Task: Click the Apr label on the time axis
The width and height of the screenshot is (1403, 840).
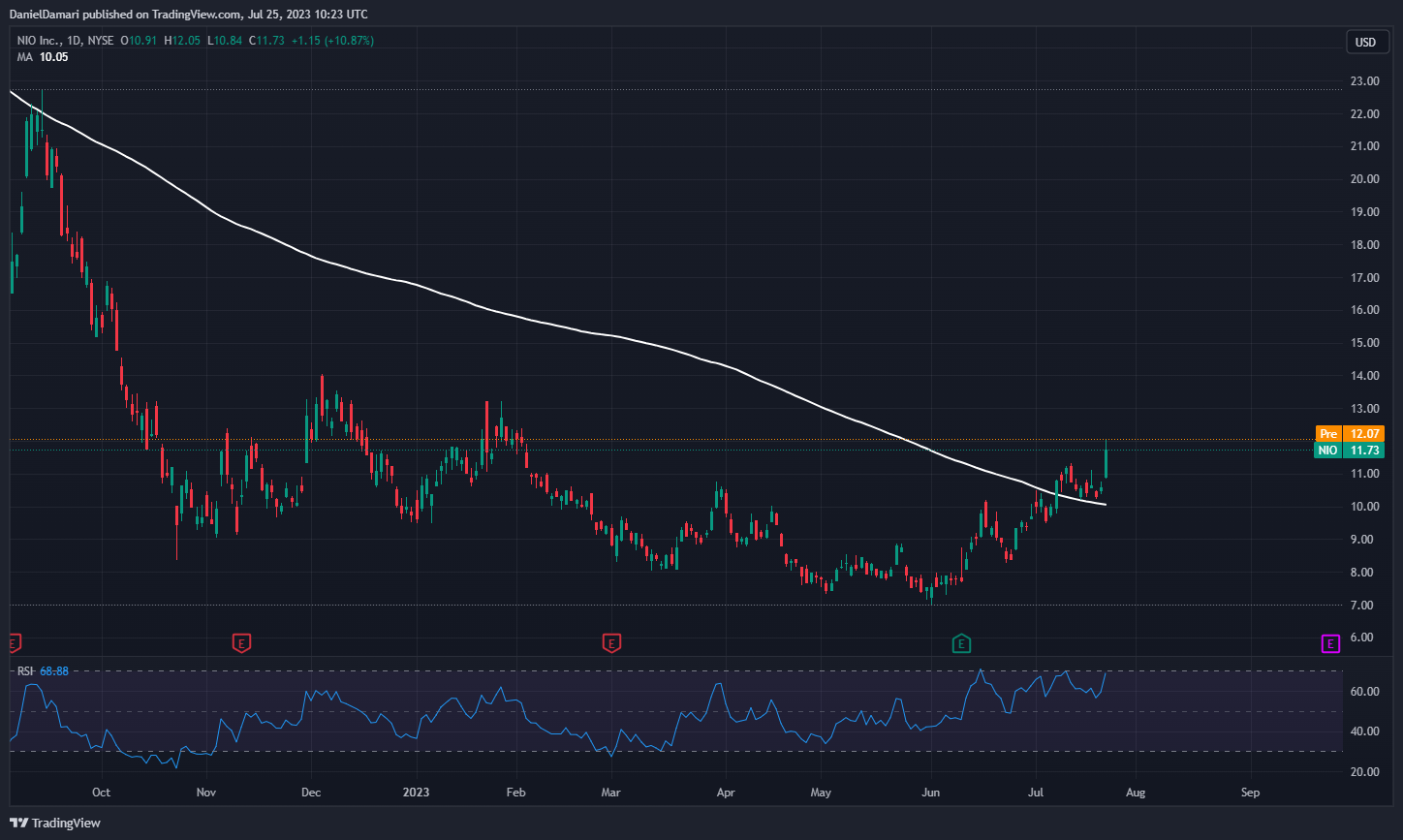Action: (726, 793)
